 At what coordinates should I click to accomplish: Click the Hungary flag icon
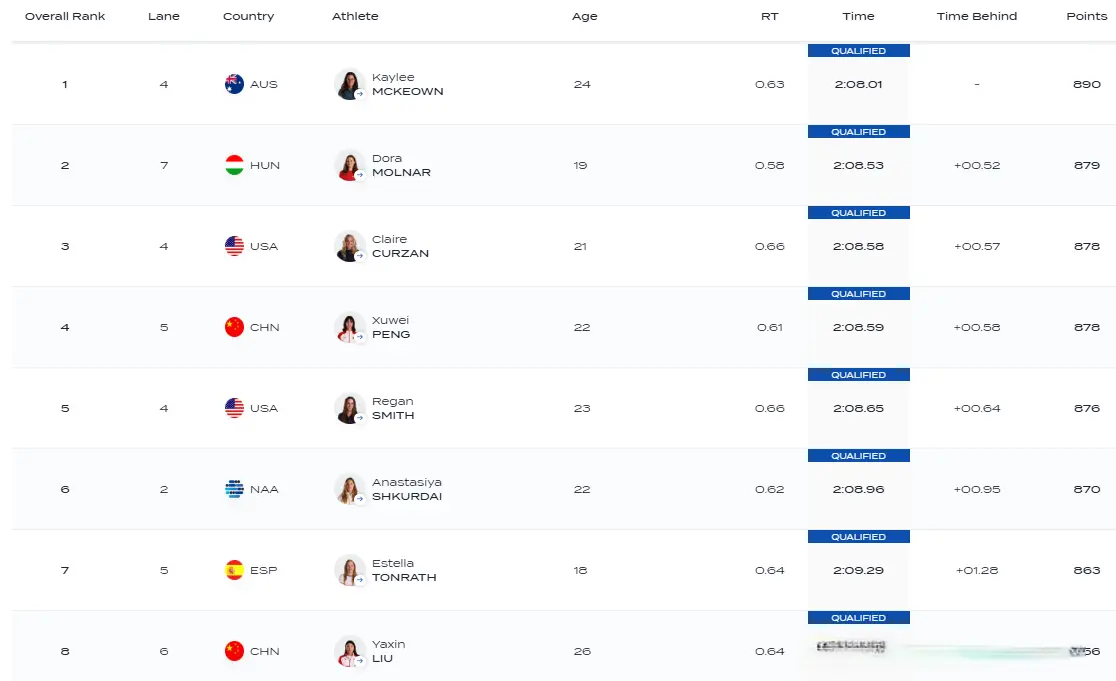tap(234, 165)
